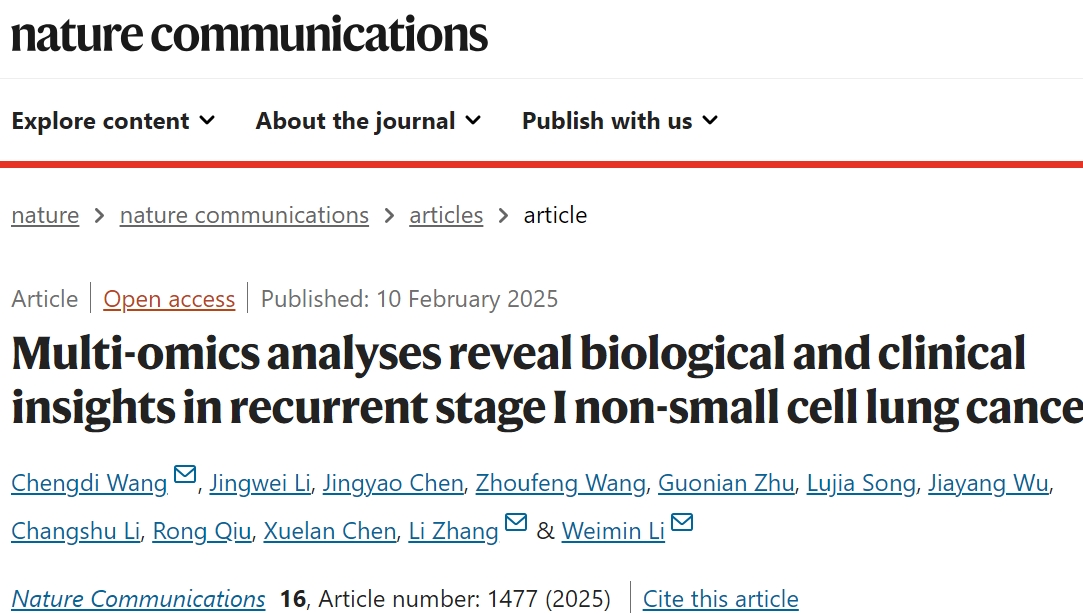This screenshot has height=614, width=1083.
Task: Expand the Explore content menu
Action: coord(113,121)
